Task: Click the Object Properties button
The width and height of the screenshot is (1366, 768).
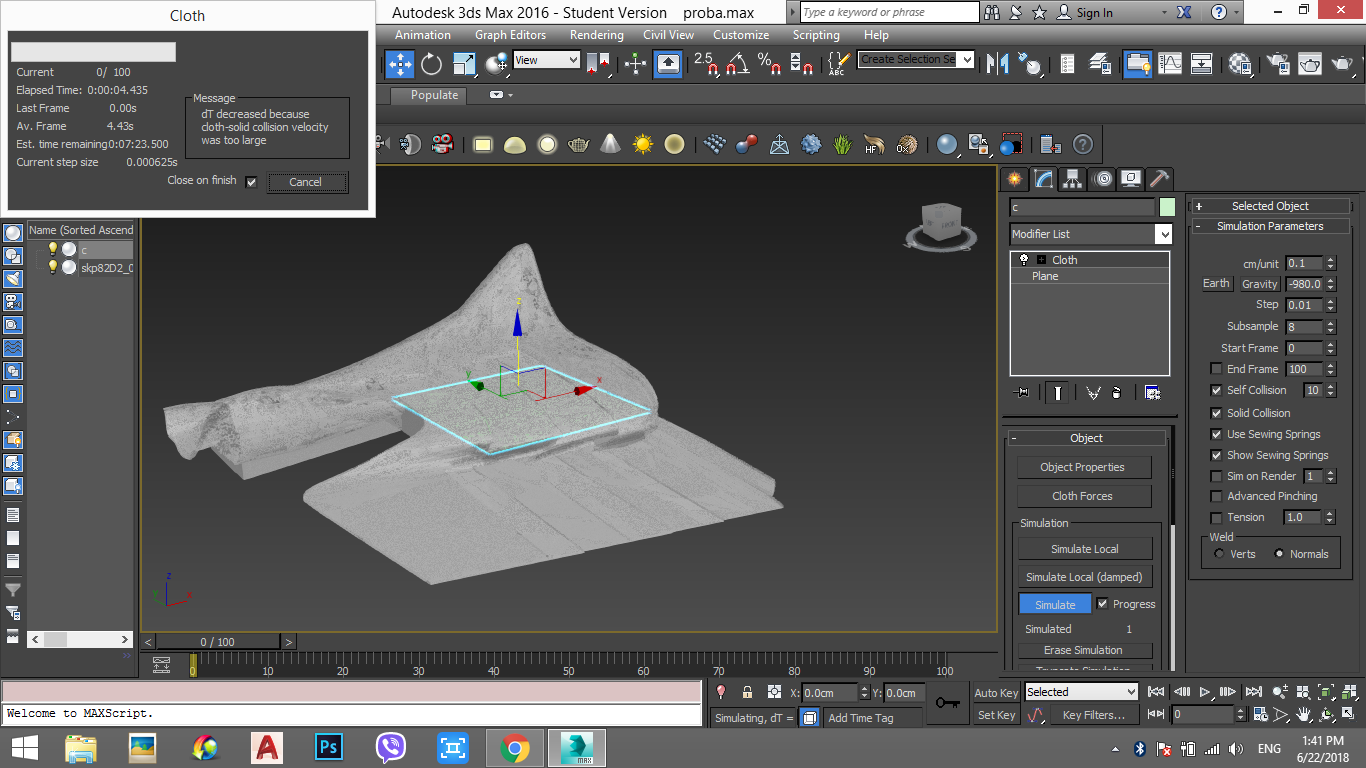Action: (1083, 467)
